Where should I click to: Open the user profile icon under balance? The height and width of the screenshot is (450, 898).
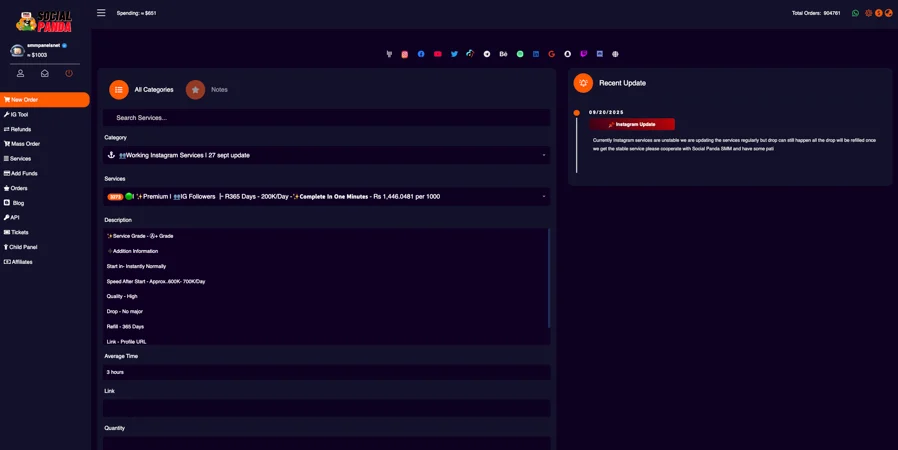[x=20, y=73]
